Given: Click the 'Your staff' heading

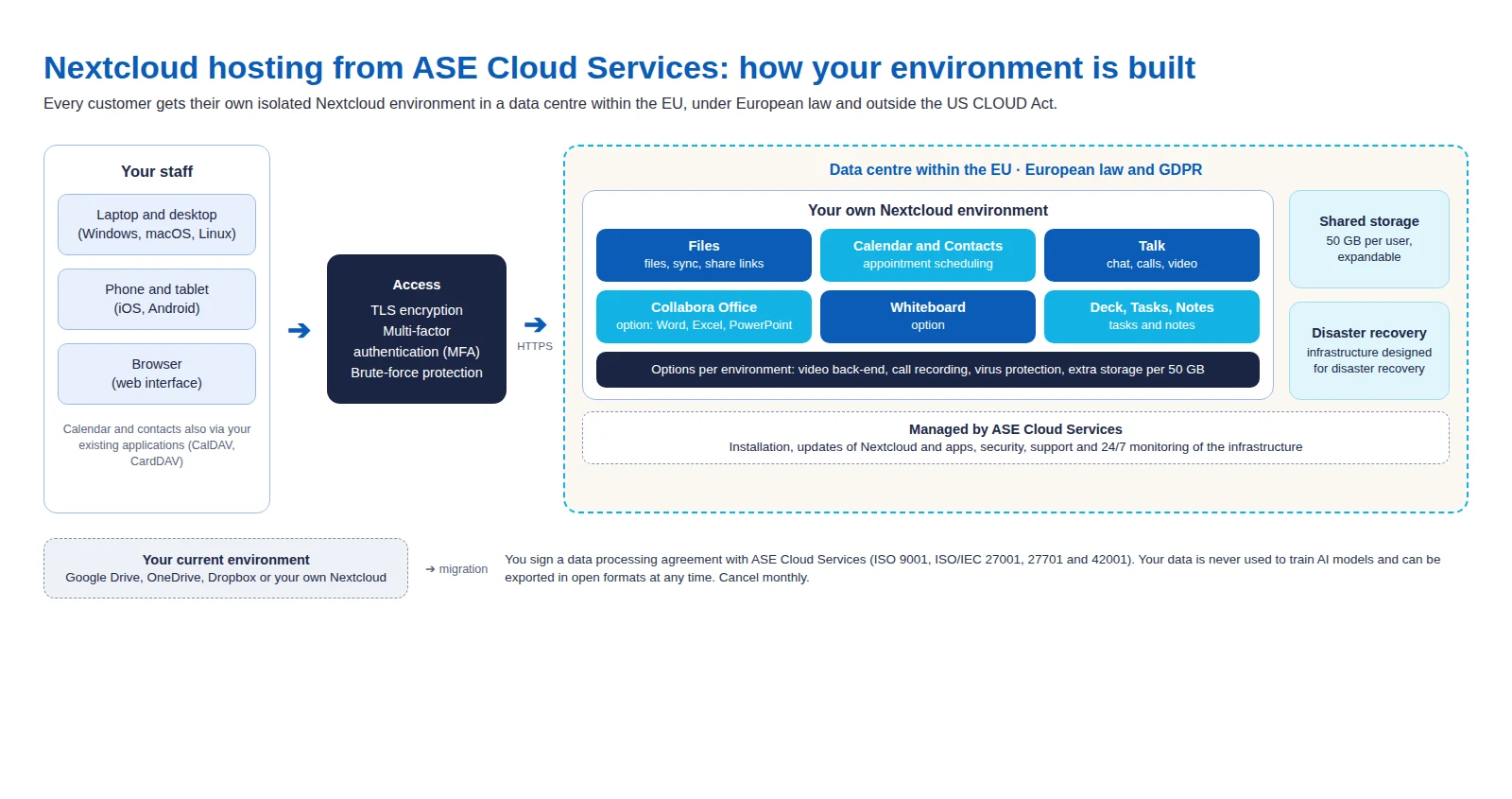Looking at the screenshot, I should (157, 172).
